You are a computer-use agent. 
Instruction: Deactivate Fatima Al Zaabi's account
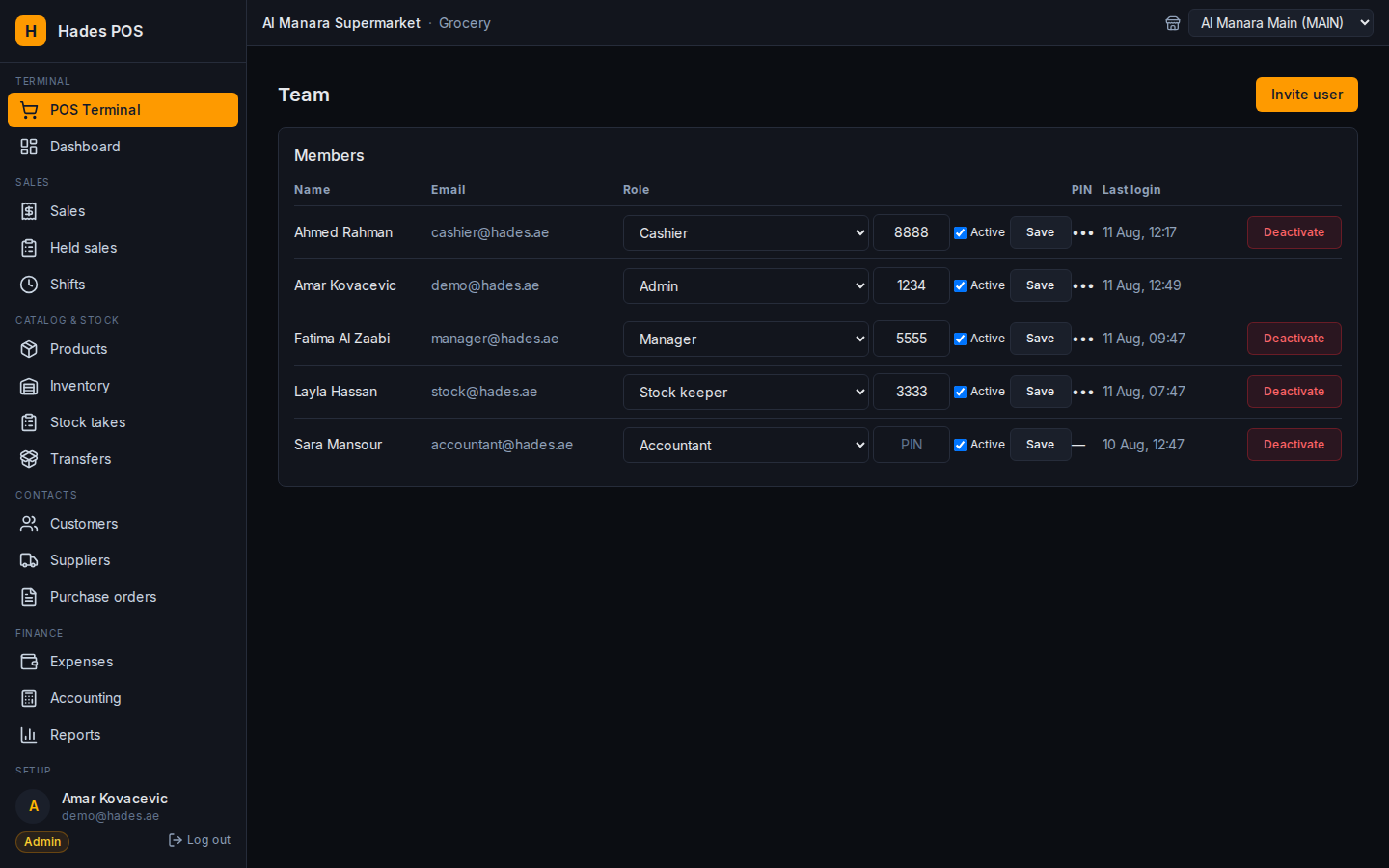pyautogui.click(x=1294, y=339)
